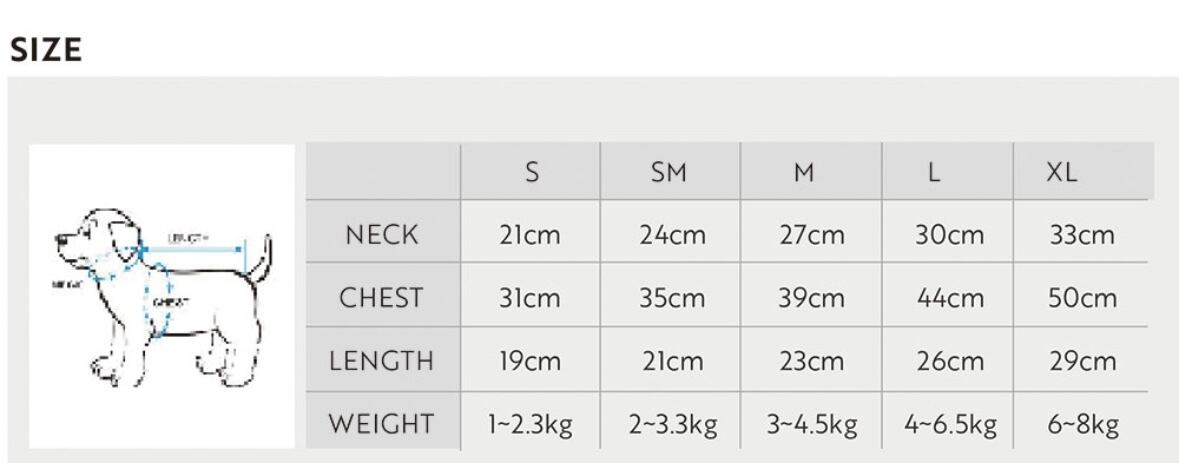The width and height of the screenshot is (1179, 463).
Task: Click the 1~2.3kg weight cell
Action: coord(530,425)
